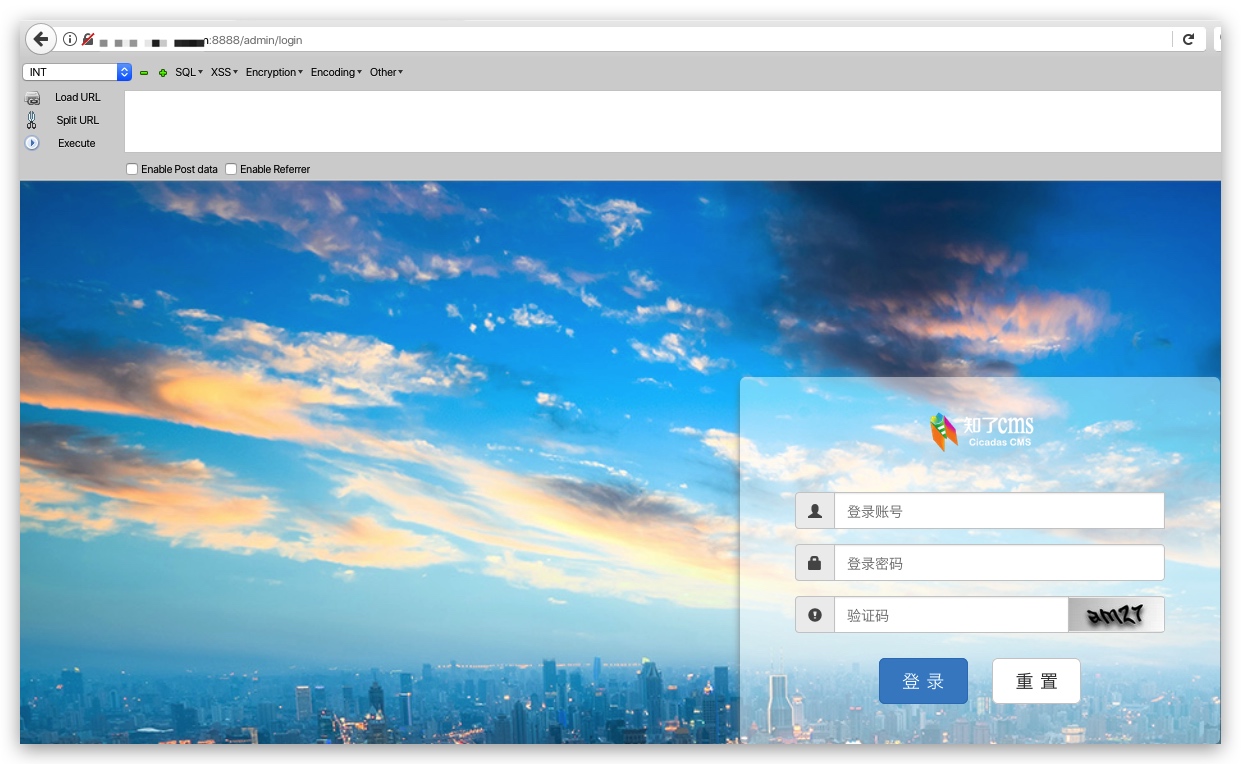Screen dimensions: 1241x764
Task: Open the Encoding menu
Action: [x=336, y=72]
